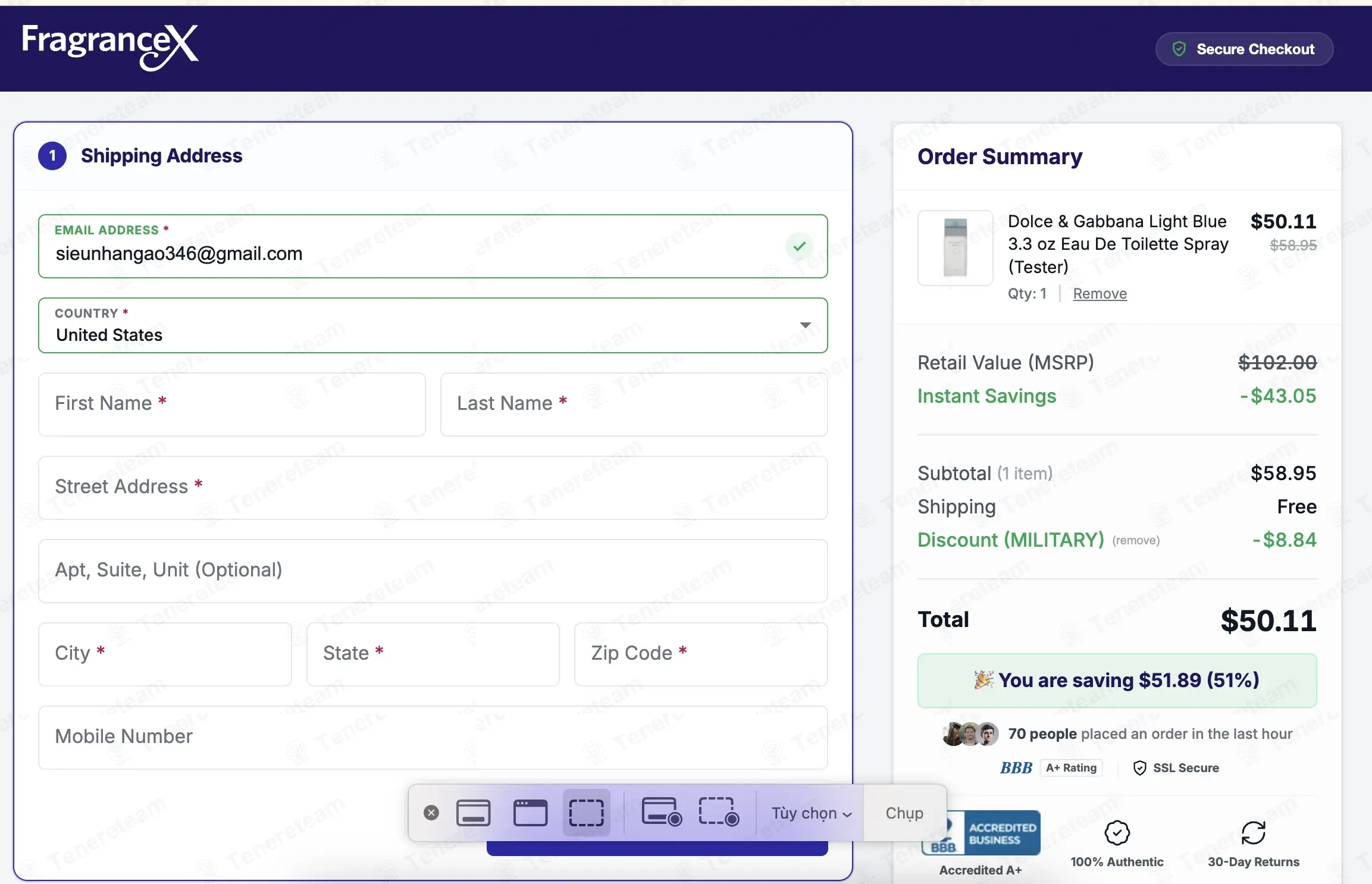Click the FragranceX logo
Image resolution: width=1372 pixels, height=884 pixels.
pyautogui.click(x=110, y=47)
